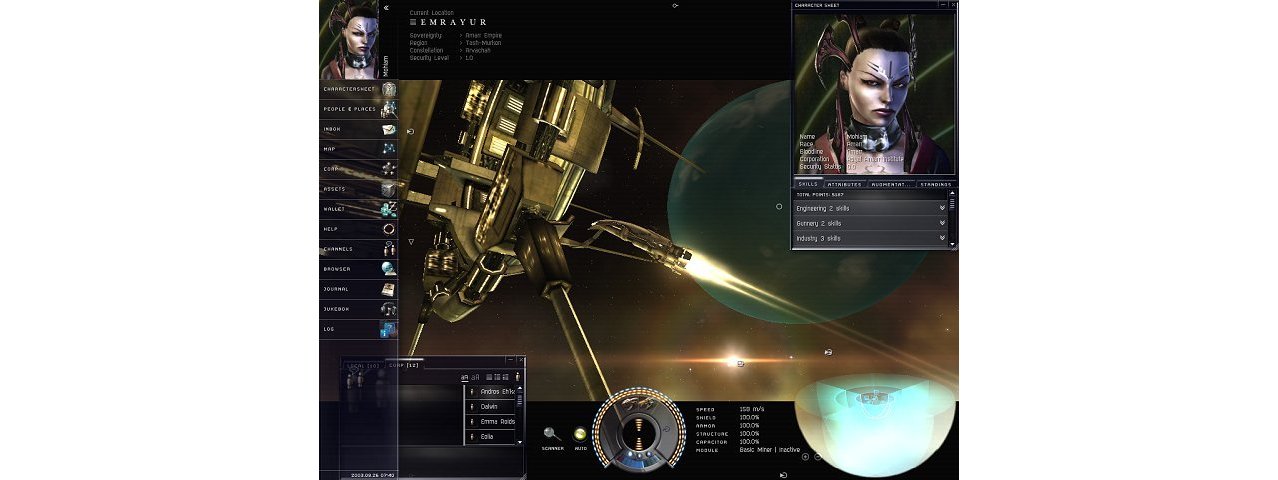Open the Character Sheet from the sidebar
This screenshot has height=480, width=1278.
[358, 89]
